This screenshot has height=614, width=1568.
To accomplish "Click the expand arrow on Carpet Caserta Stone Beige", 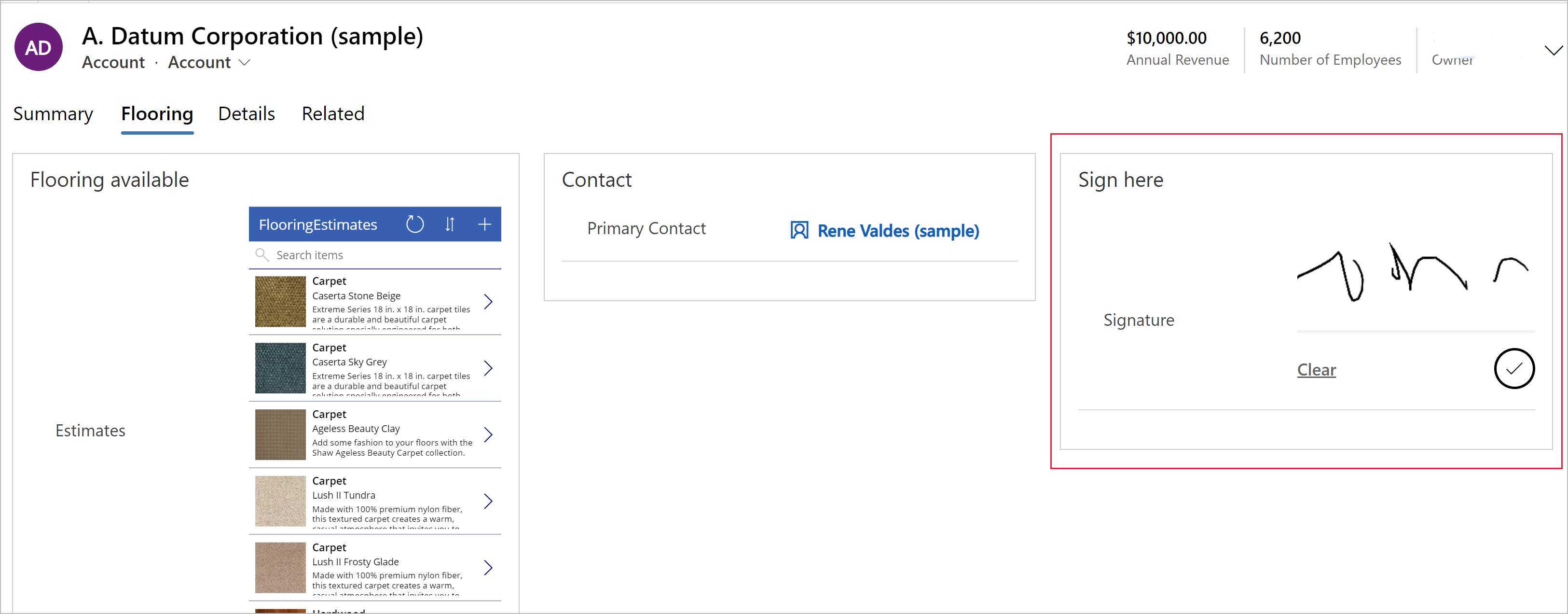I will pyautogui.click(x=489, y=304).
